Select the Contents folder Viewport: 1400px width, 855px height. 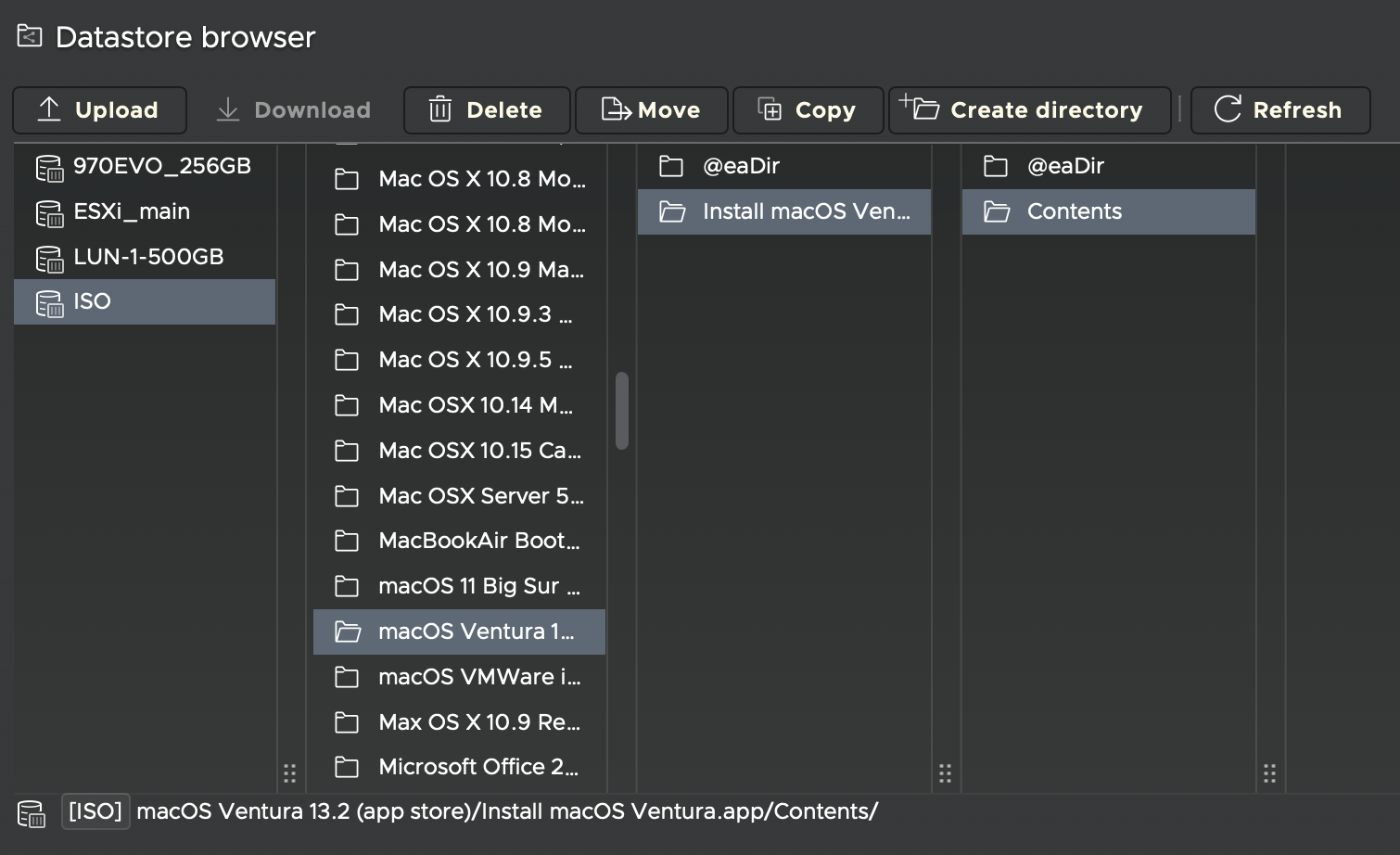(1109, 211)
